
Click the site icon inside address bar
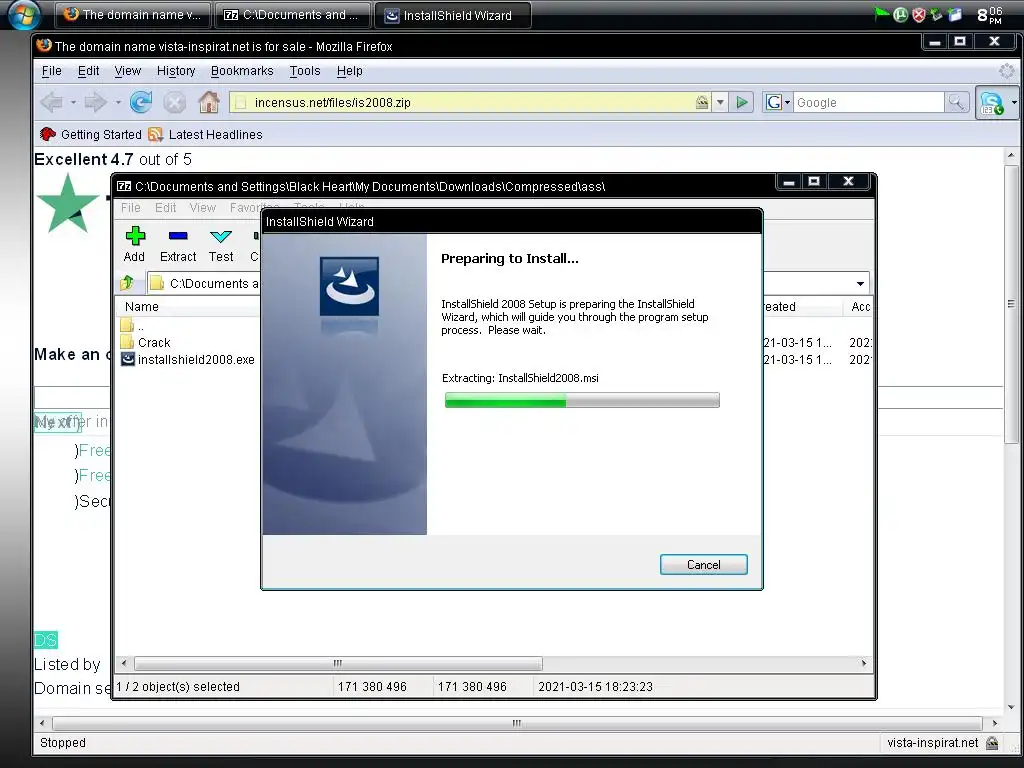point(240,103)
